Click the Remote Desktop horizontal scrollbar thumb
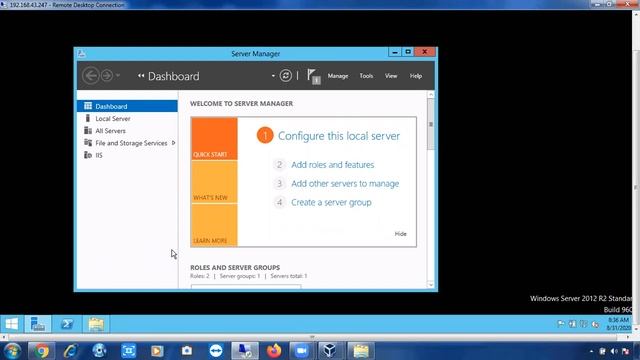This screenshot has width=640, height=360. click(312, 337)
